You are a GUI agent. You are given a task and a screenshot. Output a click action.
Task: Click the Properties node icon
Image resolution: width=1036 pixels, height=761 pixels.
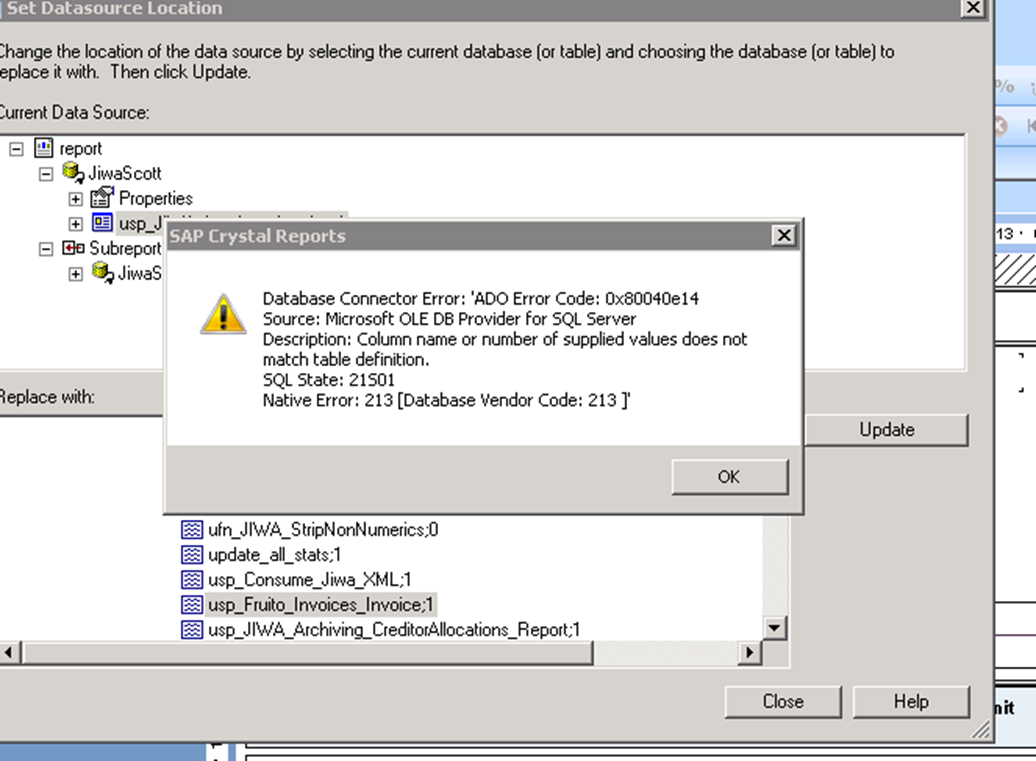[x=103, y=198]
